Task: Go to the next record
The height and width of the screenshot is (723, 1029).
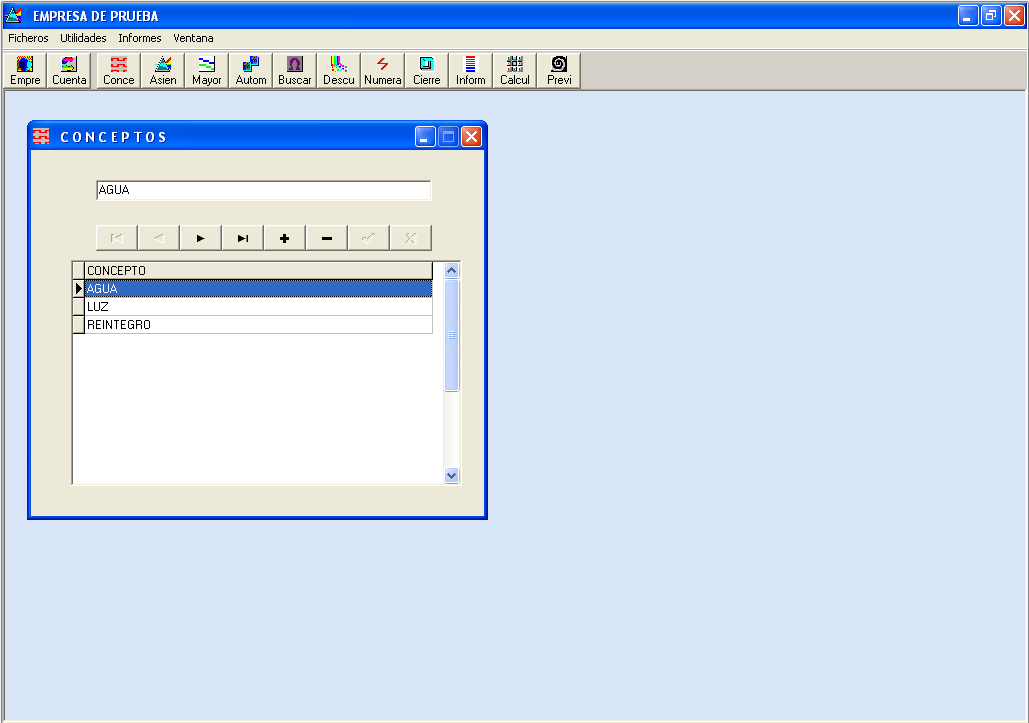Action: [x=201, y=238]
